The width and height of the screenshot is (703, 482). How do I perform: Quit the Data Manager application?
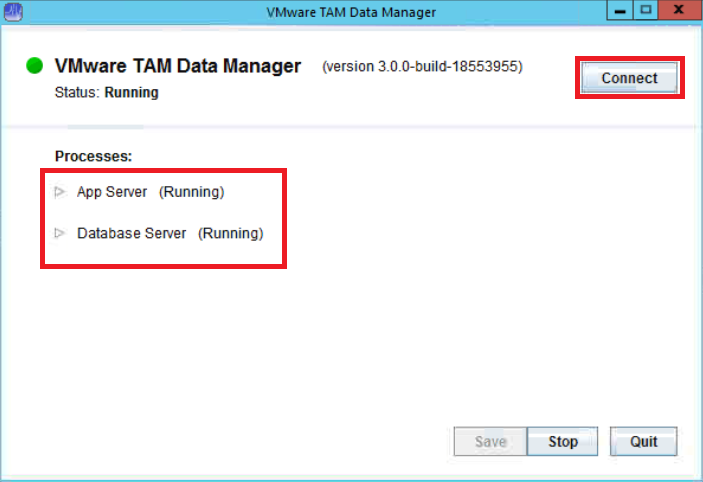coord(643,441)
